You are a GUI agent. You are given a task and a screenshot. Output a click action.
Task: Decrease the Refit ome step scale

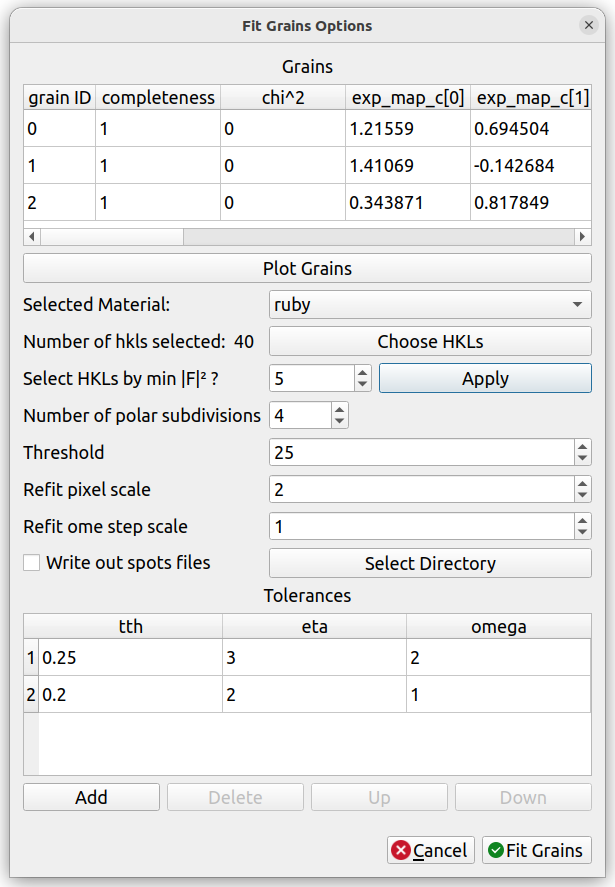coord(583,533)
